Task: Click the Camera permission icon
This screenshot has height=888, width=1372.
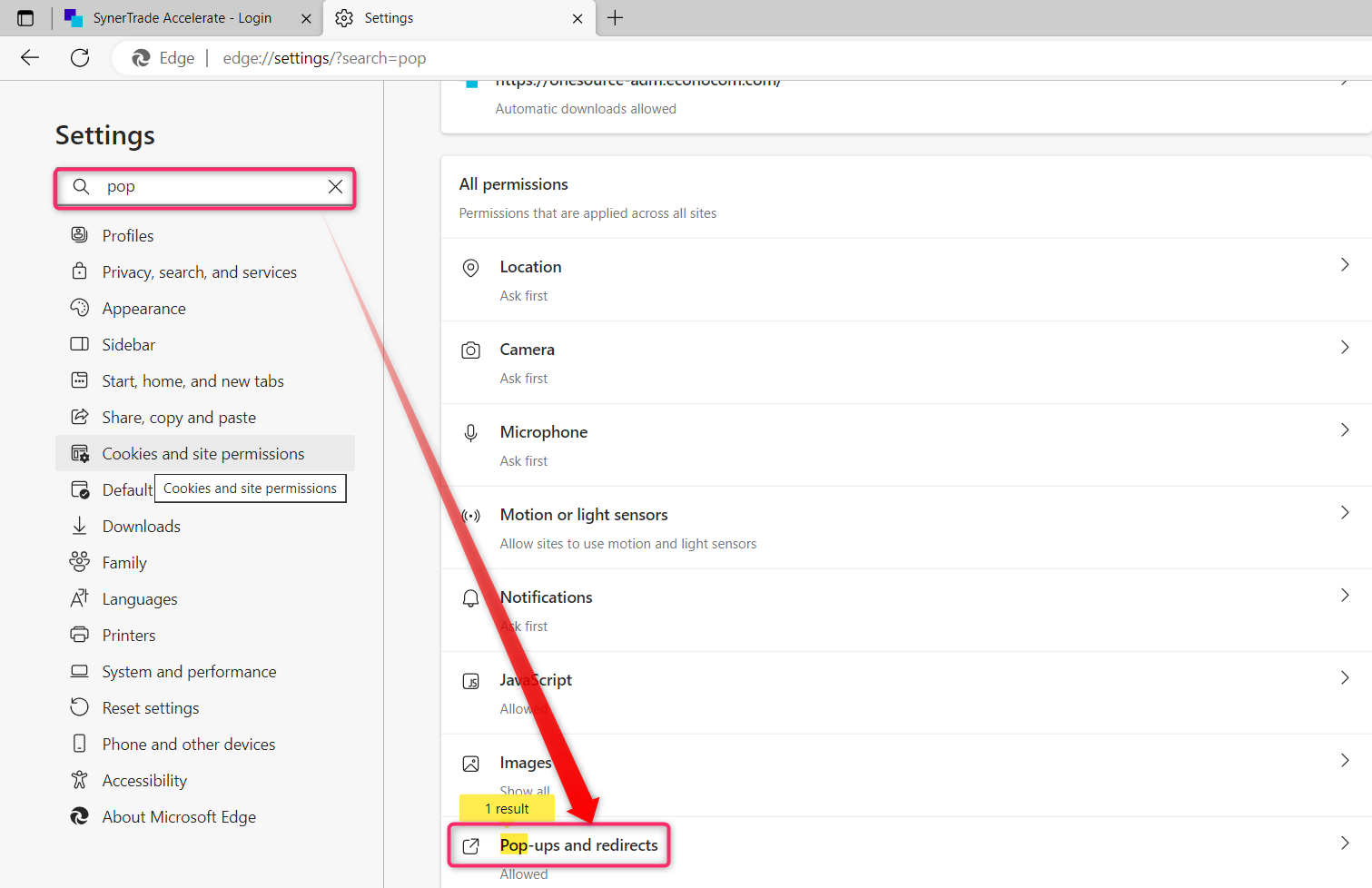Action: pos(470,350)
